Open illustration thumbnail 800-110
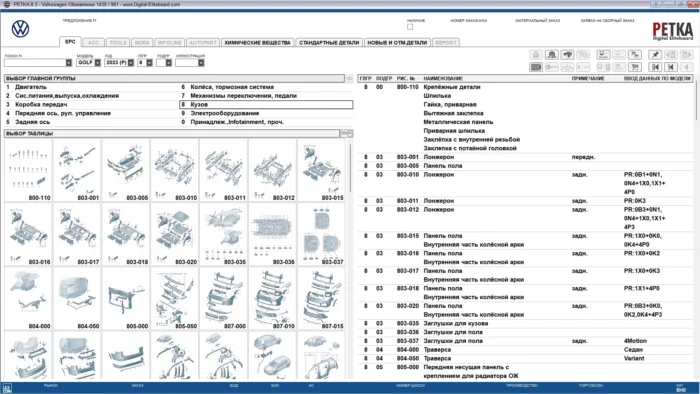Viewport: 700px width, 394px height. point(28,170)
